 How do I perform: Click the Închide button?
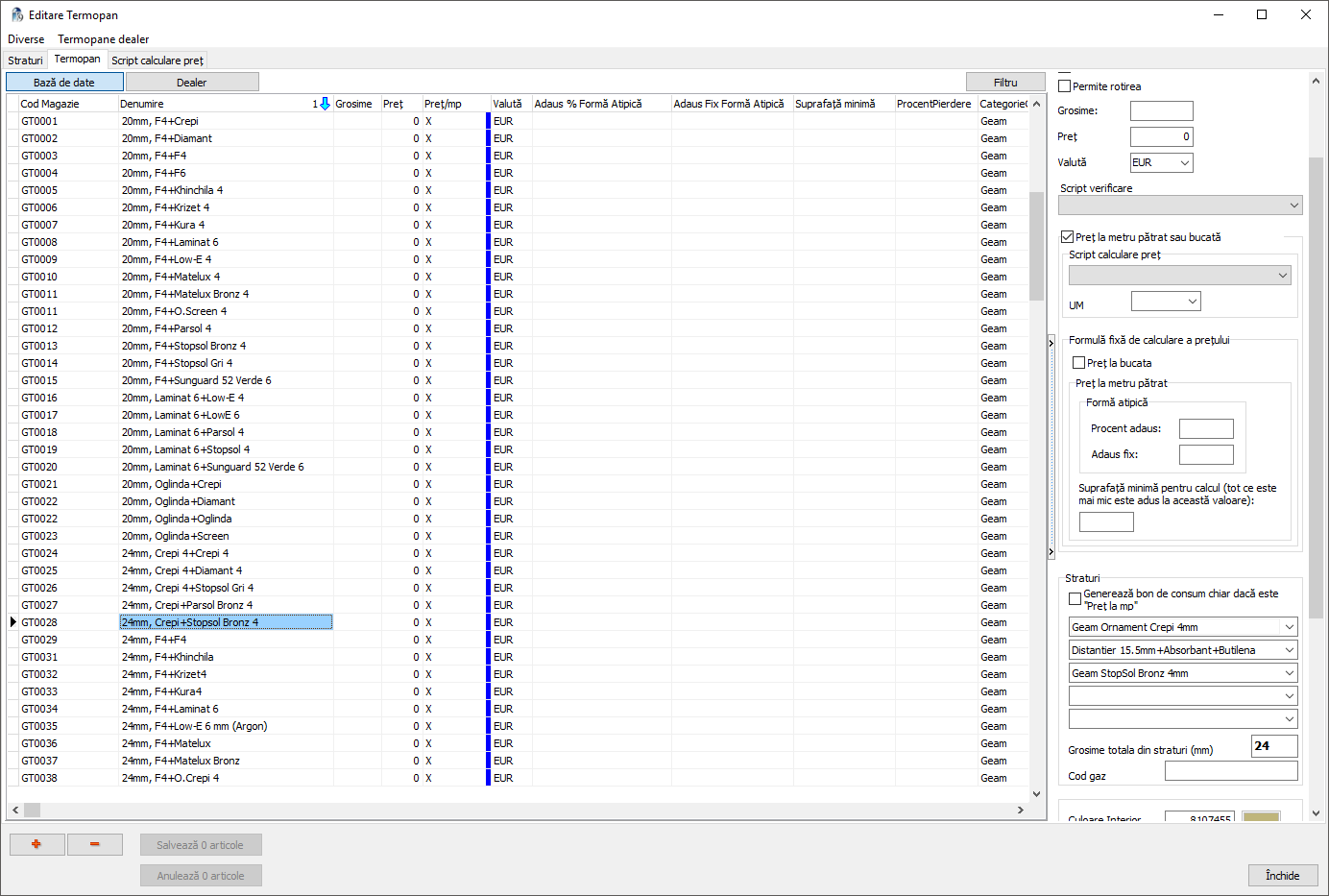click(x=1283, y=876)
